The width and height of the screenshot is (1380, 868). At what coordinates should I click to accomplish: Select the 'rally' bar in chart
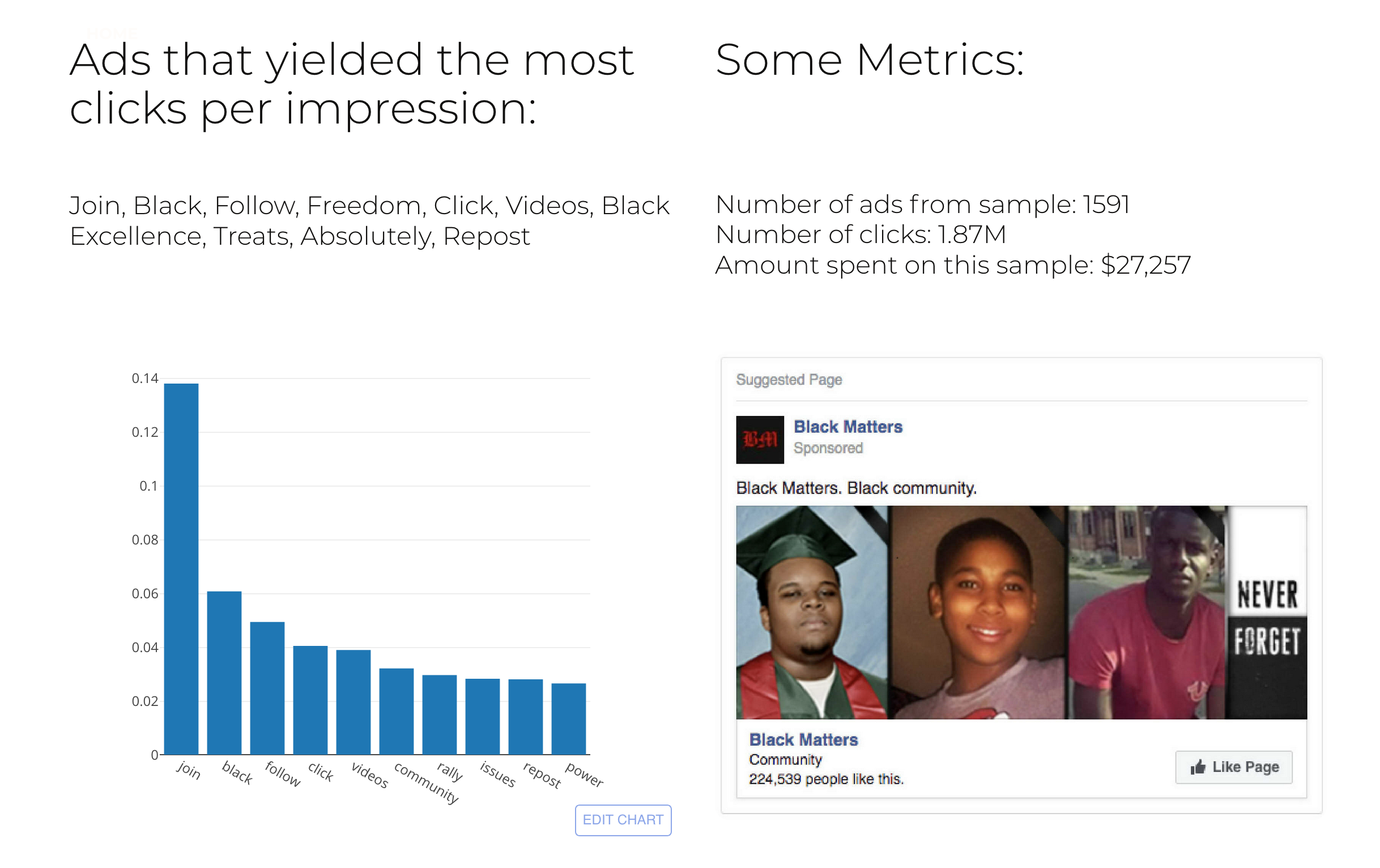[x=439, y=715]
